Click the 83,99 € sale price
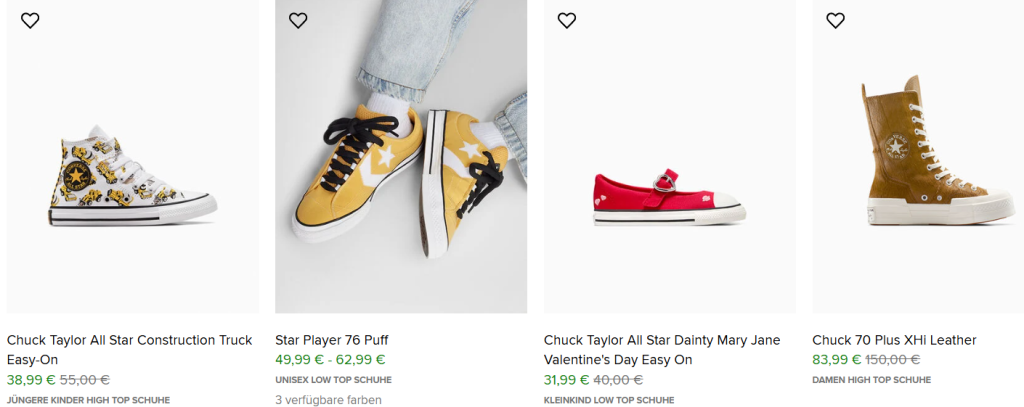 [836, 360]
